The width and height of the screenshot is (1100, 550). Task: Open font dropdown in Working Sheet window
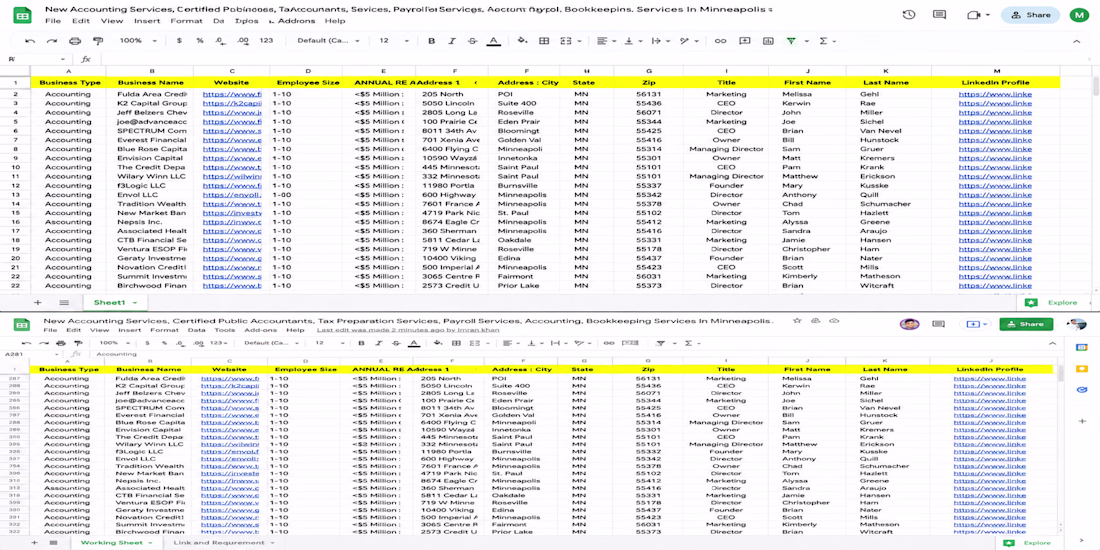click(x=271, y=343)
